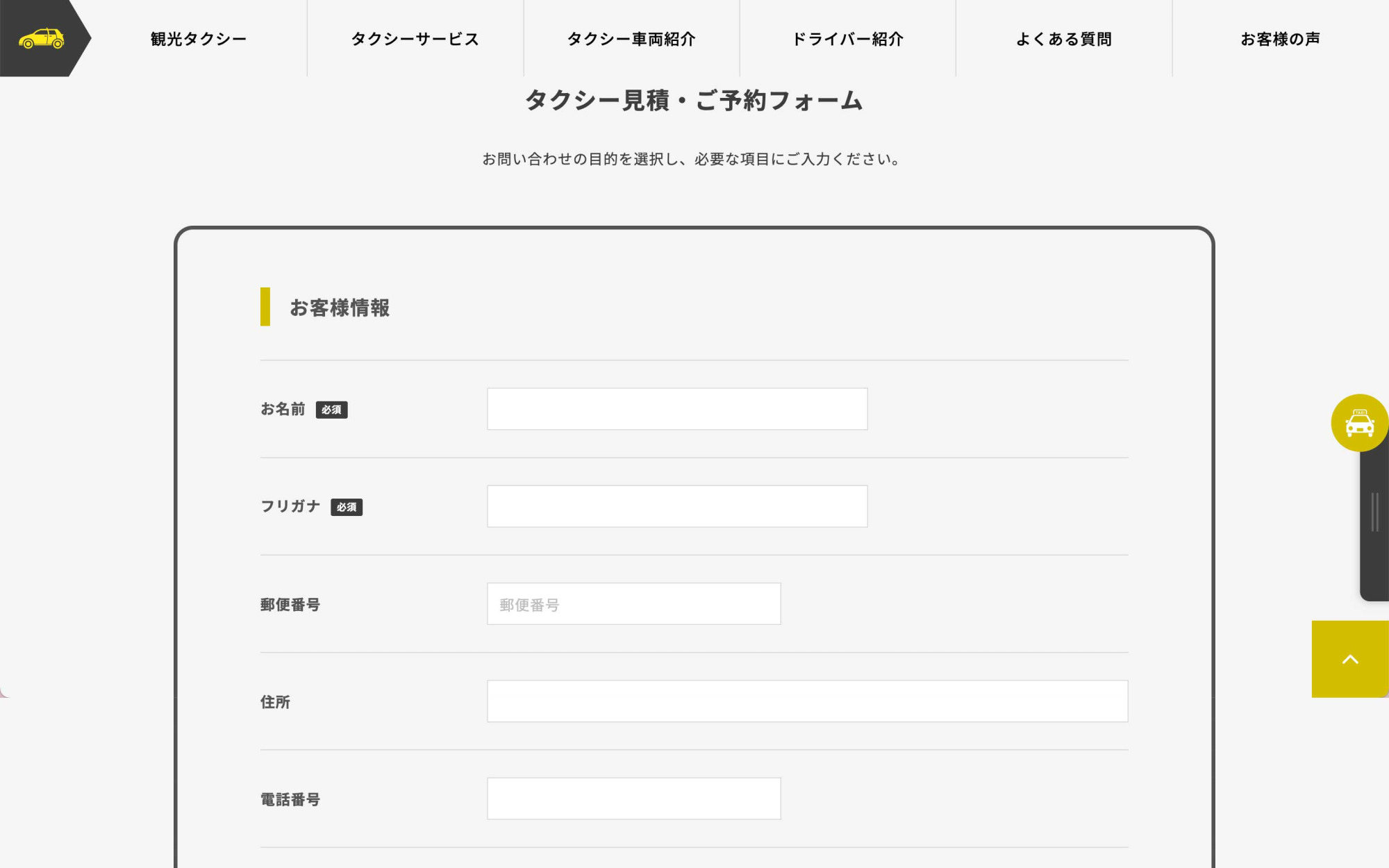1389x868 pixels.
Task: Click the yellow car logo icon
Action: (40, 38)
